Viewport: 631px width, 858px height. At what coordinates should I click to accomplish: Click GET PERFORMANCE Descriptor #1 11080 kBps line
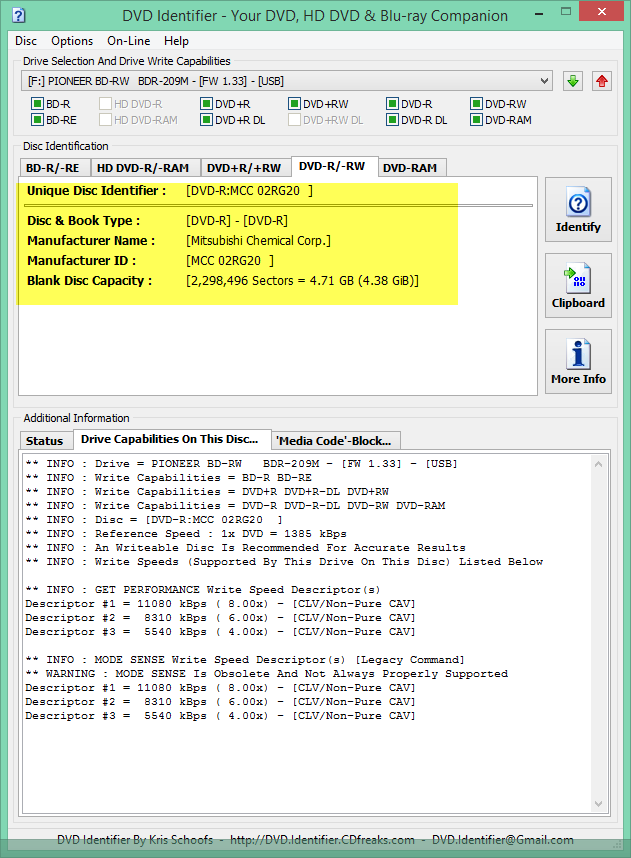221,604
